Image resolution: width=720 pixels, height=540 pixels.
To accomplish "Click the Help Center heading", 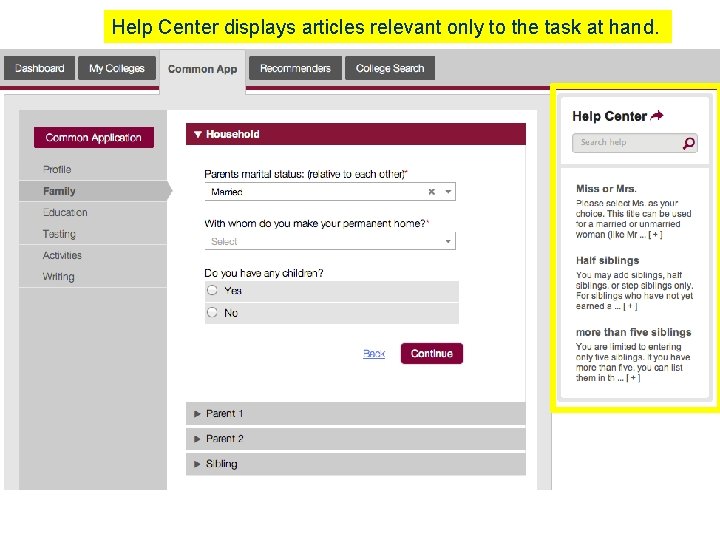I will pos(609,116).
